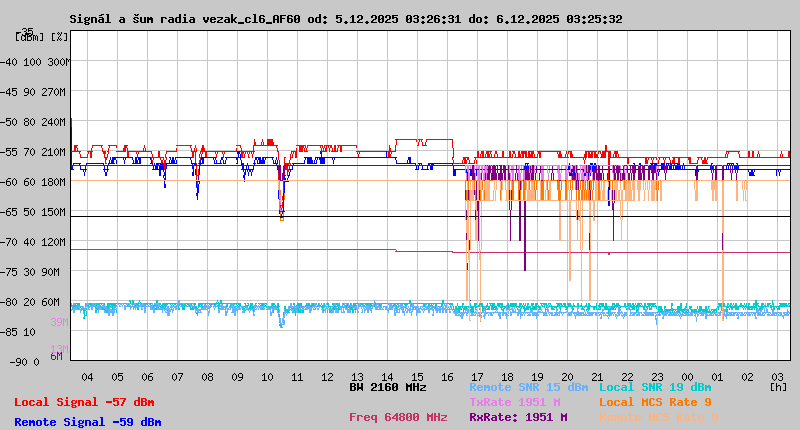The width and height of the screenshot is (800, 430).
Task: Select the RxRate 1951 M legend
Action: pyautogui.click(x=518, y=417)
